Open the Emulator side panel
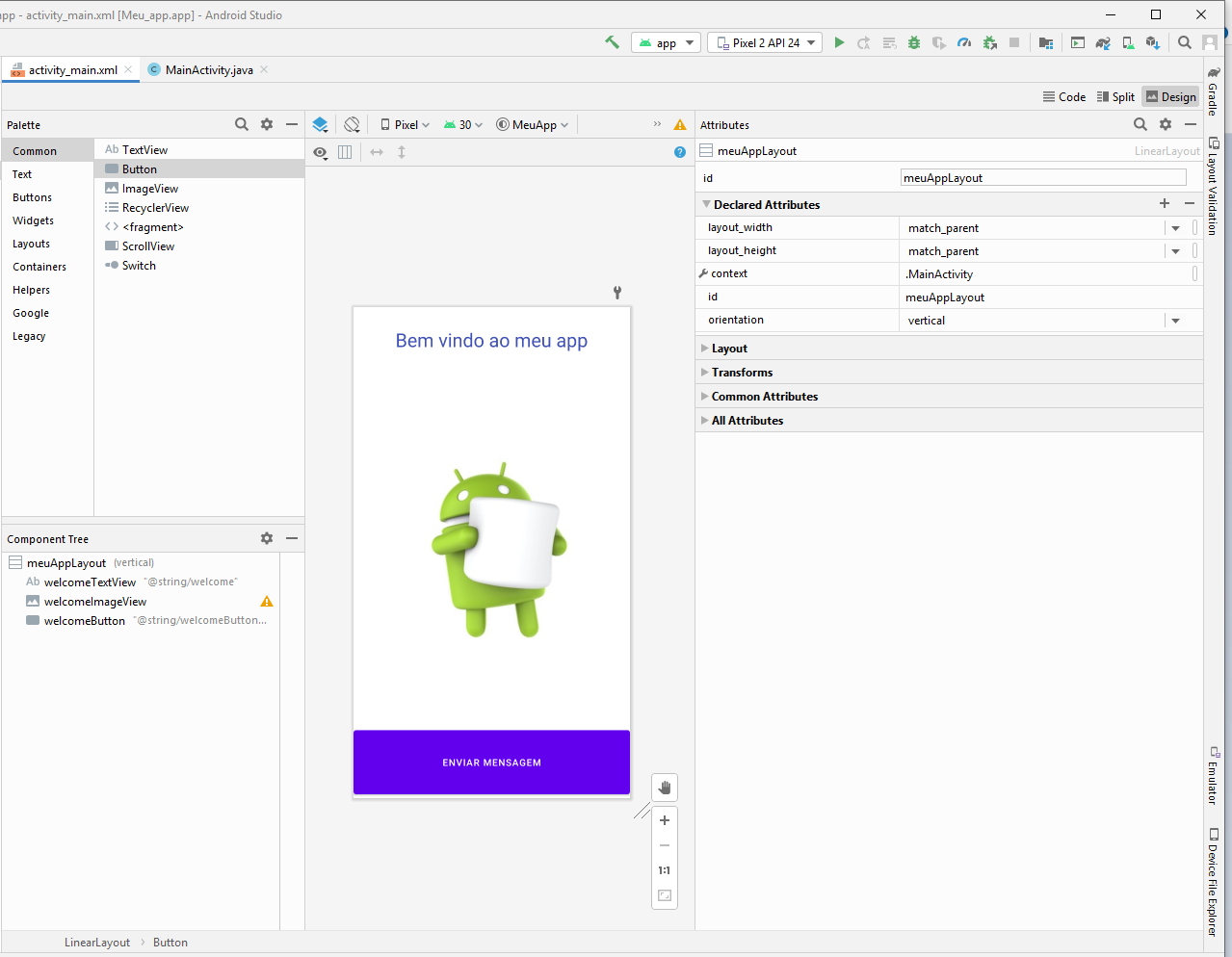 pos(1214,776)
